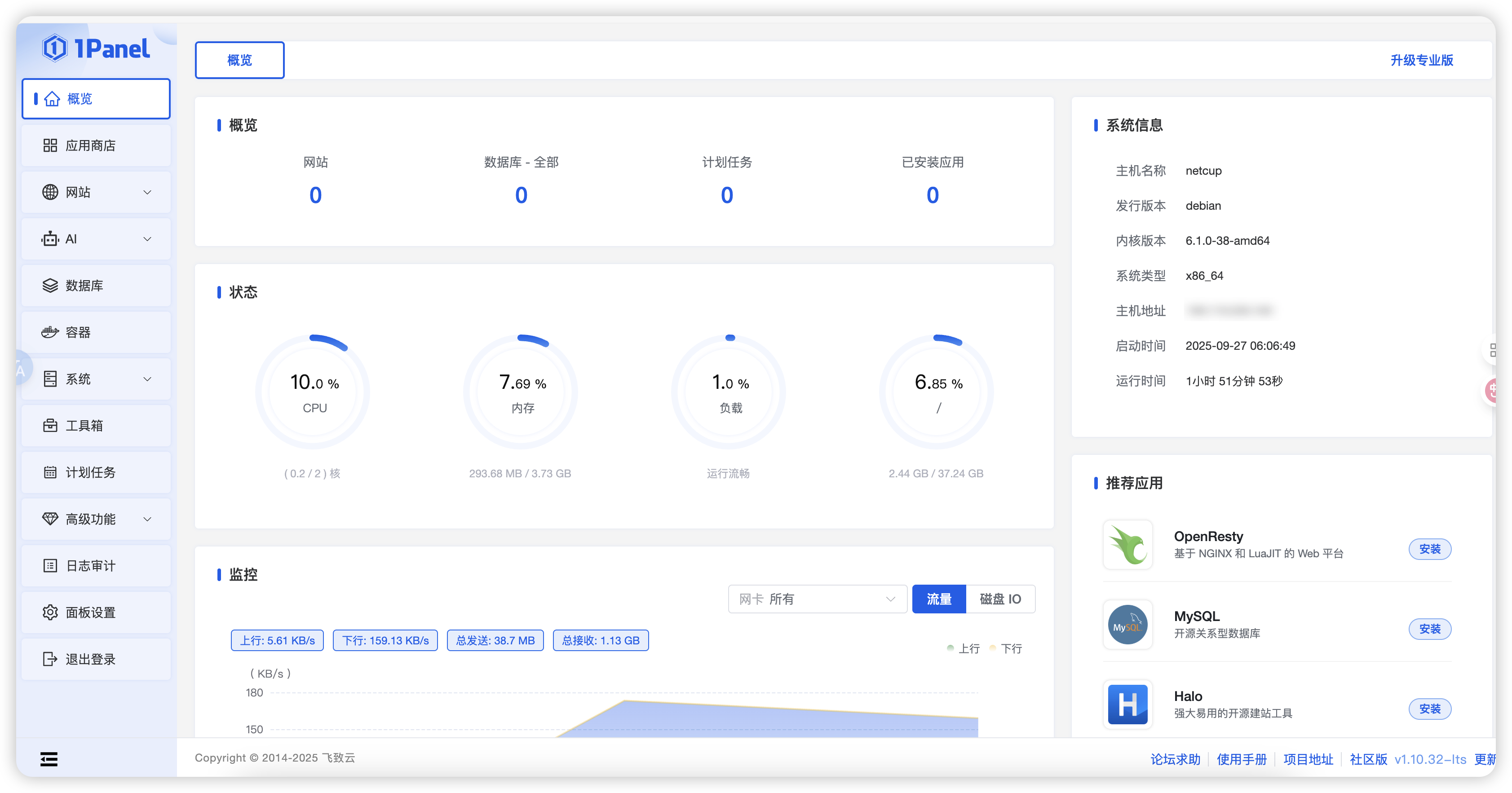Expand the System (系统) submenu chevron
This screenshot has width=1512, height=793.
coord(147,379)
